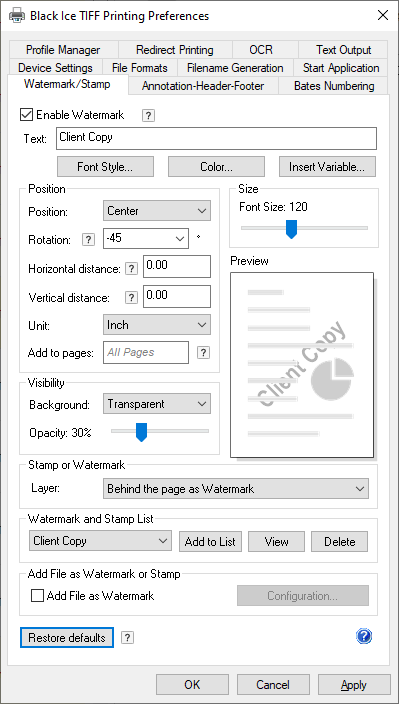Click Add to List button
This screenshot has height=704, width=399.
(210, 541)
